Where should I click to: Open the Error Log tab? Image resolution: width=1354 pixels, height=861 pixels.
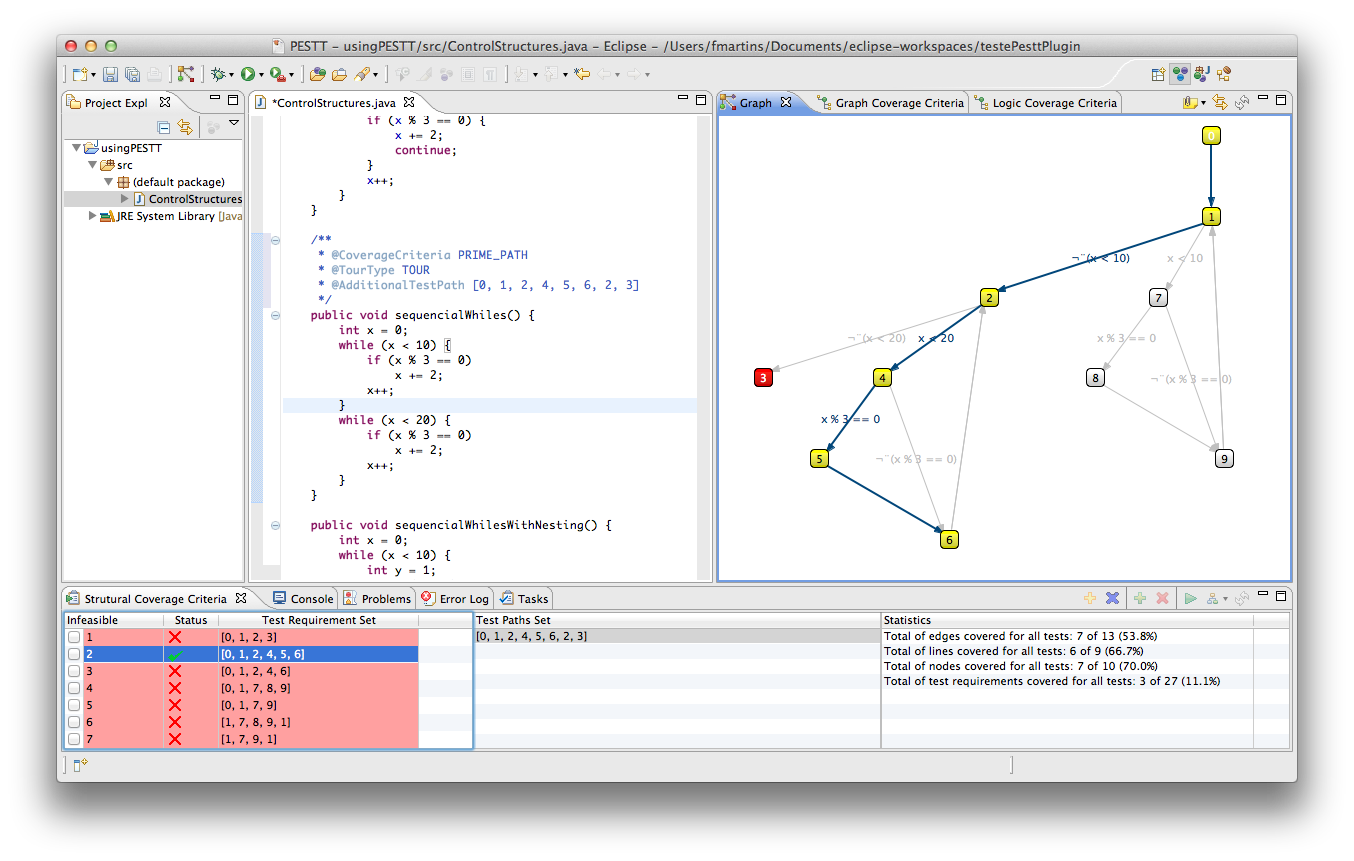tap(455, 598)
